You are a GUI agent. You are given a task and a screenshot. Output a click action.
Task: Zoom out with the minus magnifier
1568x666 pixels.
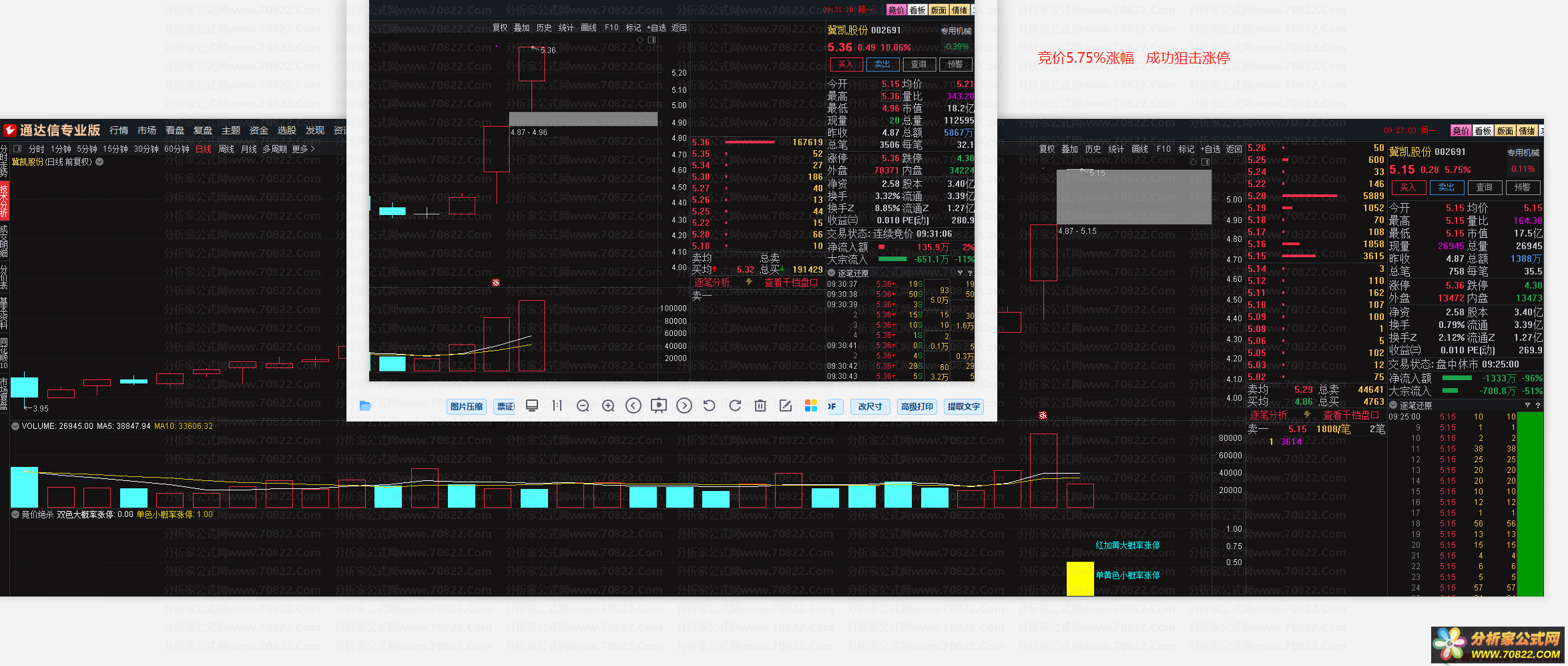point(583,406)
